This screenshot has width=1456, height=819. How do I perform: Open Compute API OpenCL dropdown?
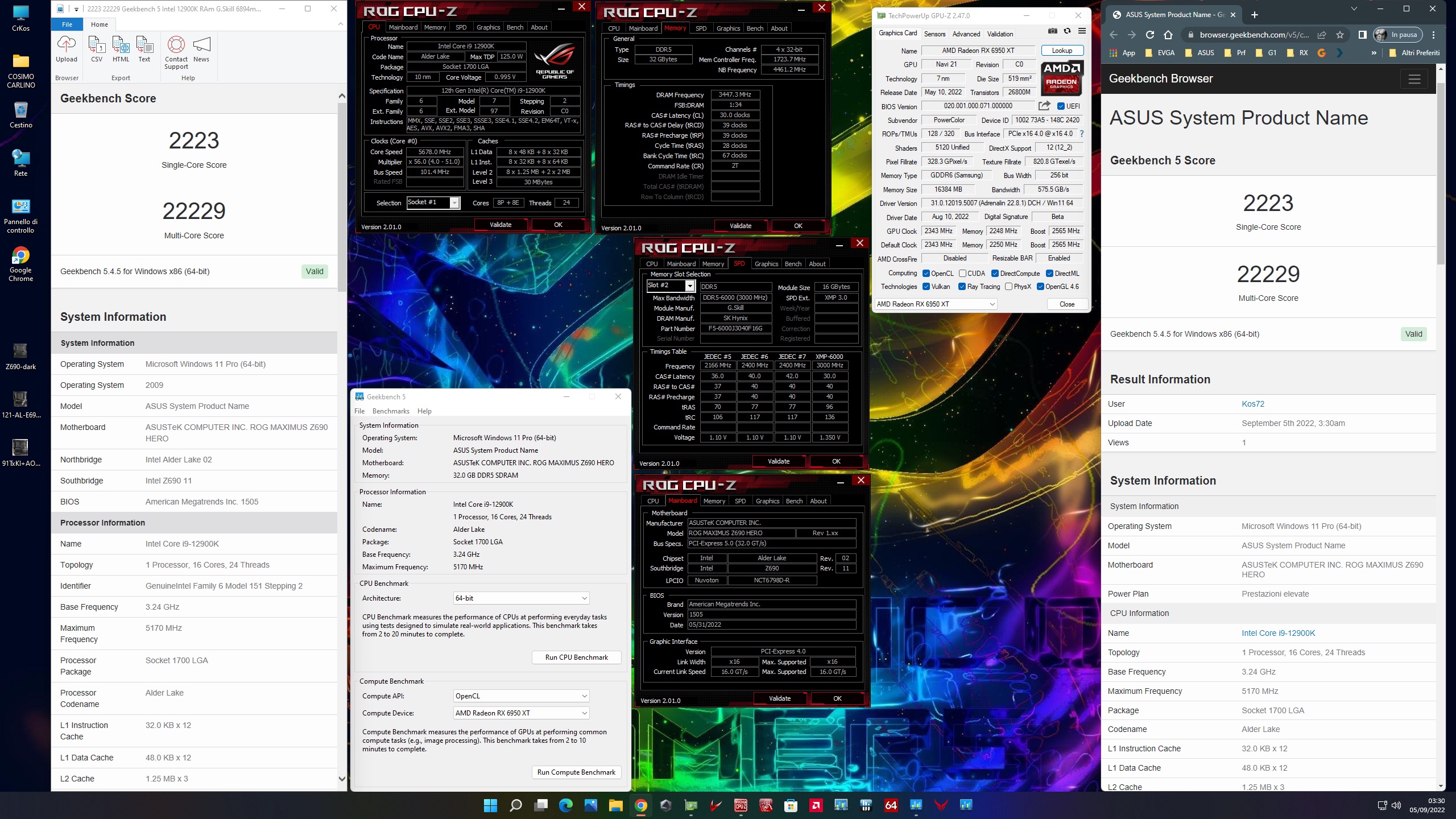click(521, 696)
